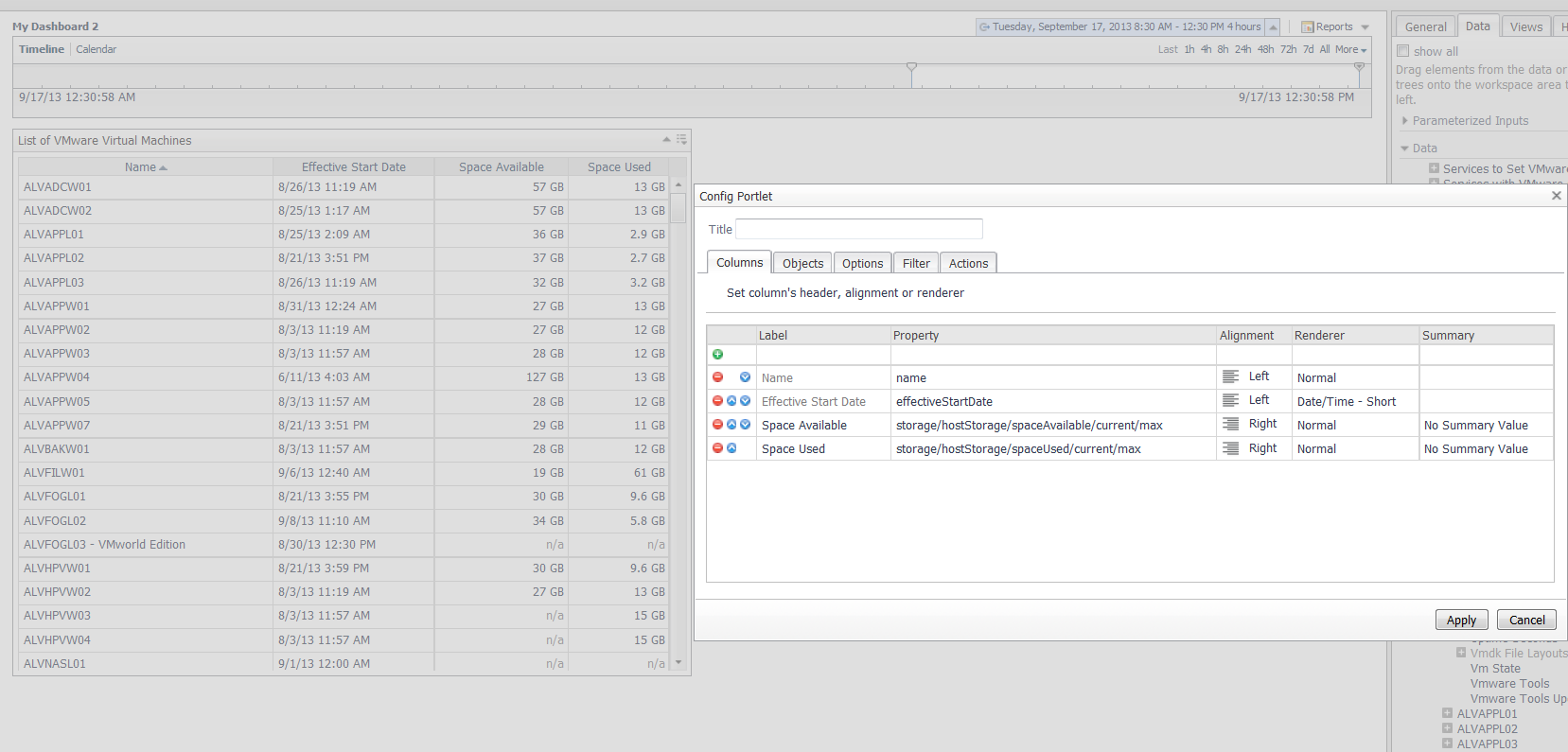Viewport: 1568px width, 752px height.
Task: Open Renderer dropdown for Effective Start Date
Action: [1355, 402]
